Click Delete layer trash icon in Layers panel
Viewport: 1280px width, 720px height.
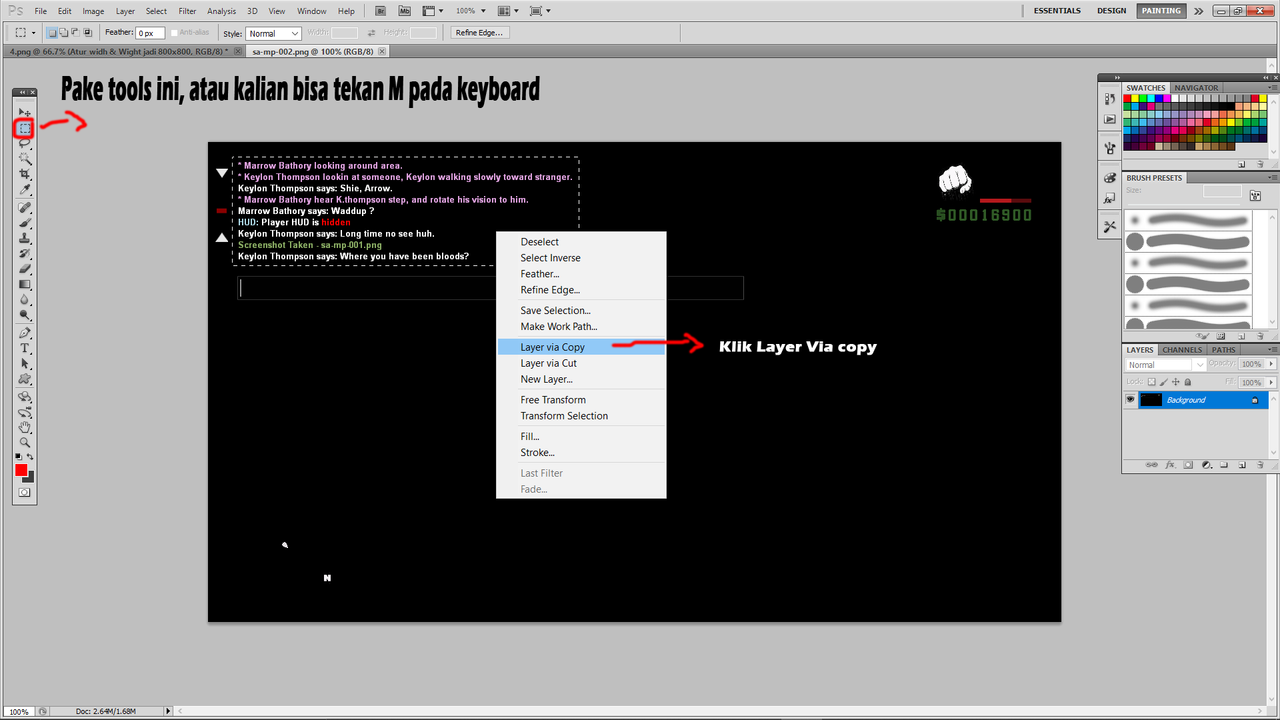[1260, 464]
